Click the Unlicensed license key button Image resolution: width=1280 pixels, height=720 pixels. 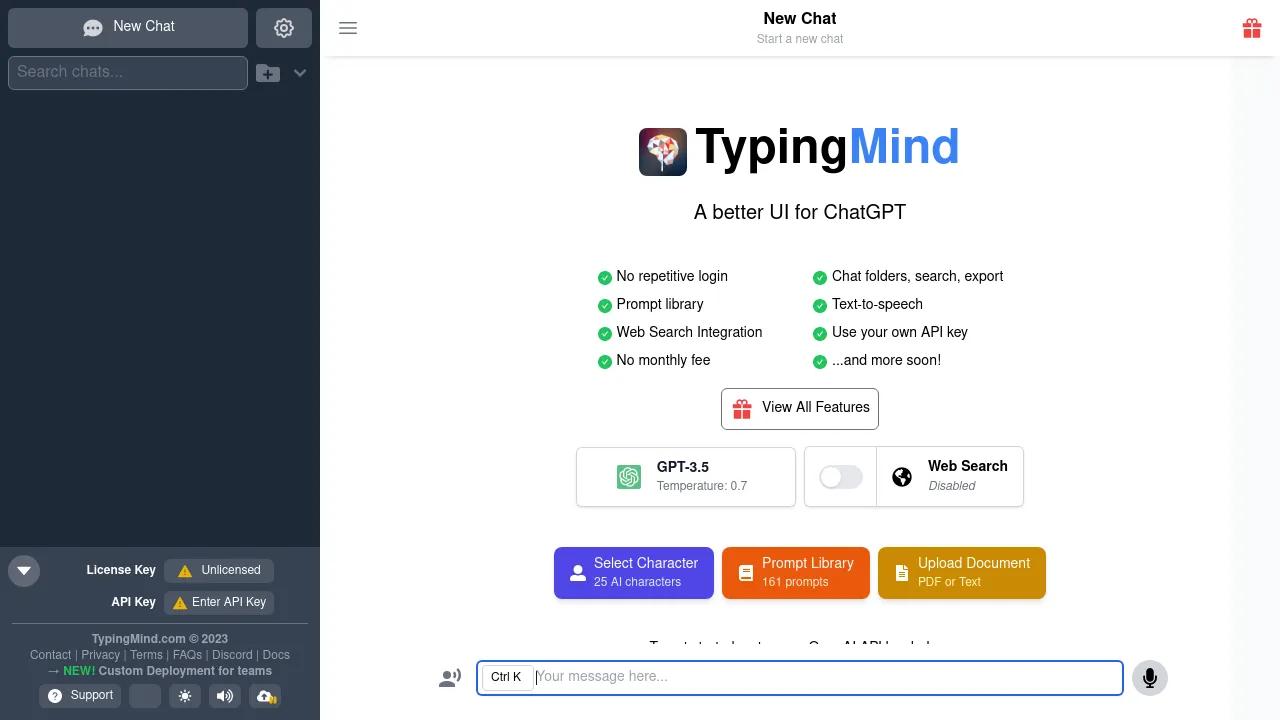tap(219, 571)
